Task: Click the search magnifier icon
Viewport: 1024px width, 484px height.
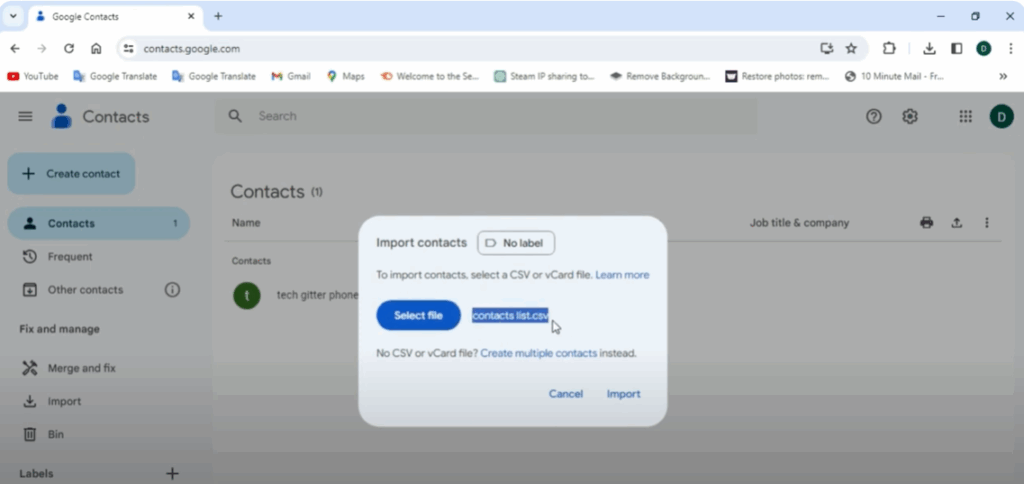Action: click(235, 116)
